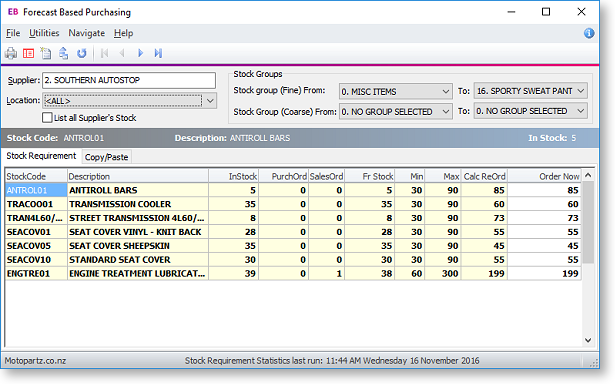Click SalesOrd value 1 for ENGTRE01

coord(326,274)
